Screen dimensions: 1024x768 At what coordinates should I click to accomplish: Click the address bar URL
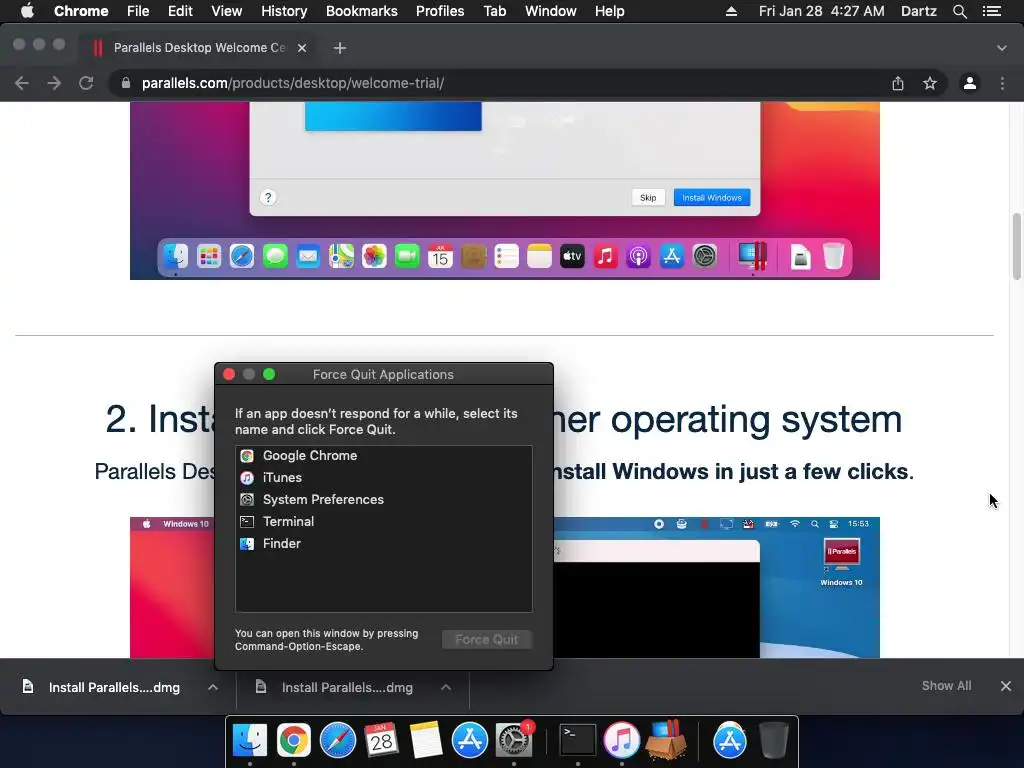point(293,83)
